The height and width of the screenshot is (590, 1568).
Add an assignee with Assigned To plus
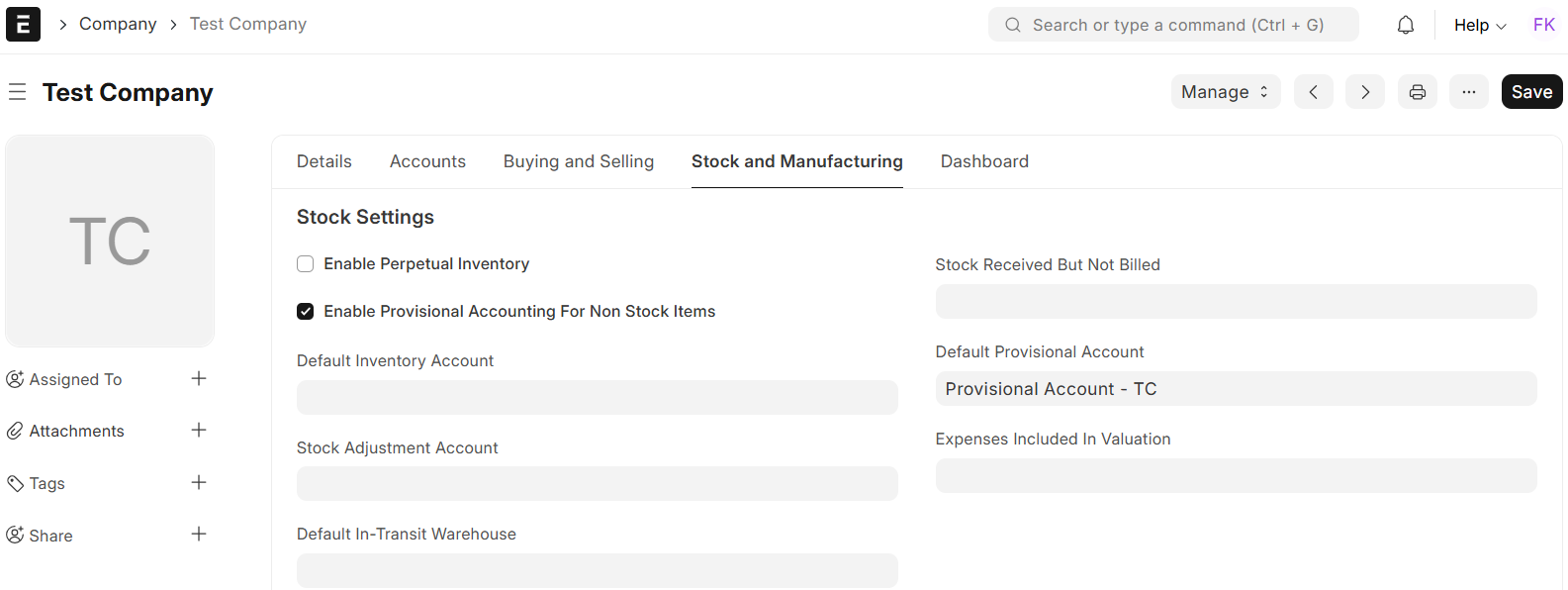pyautogui.click(x=199, y=378)
